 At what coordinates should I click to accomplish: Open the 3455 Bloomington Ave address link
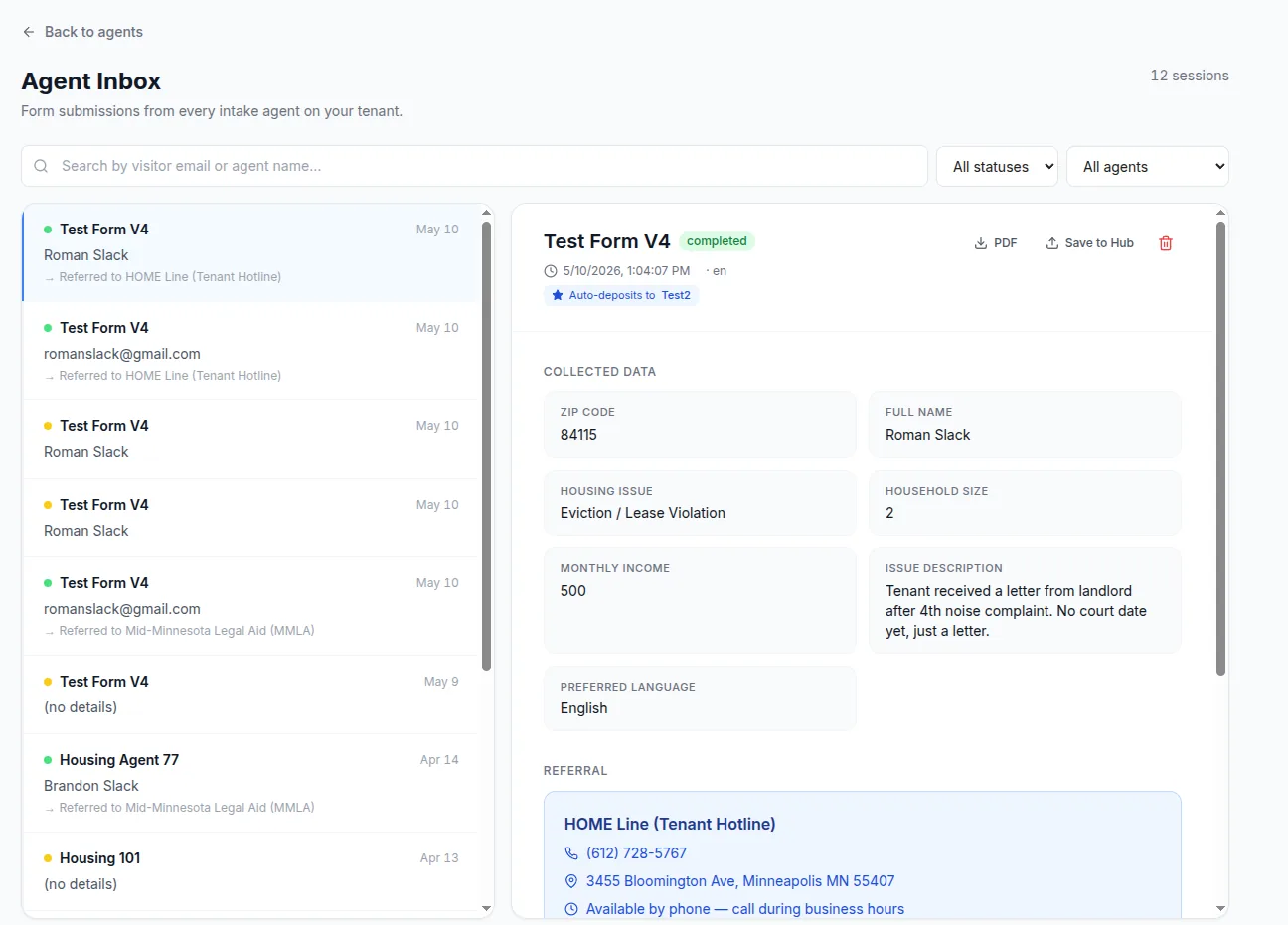(x=740, y=881)
